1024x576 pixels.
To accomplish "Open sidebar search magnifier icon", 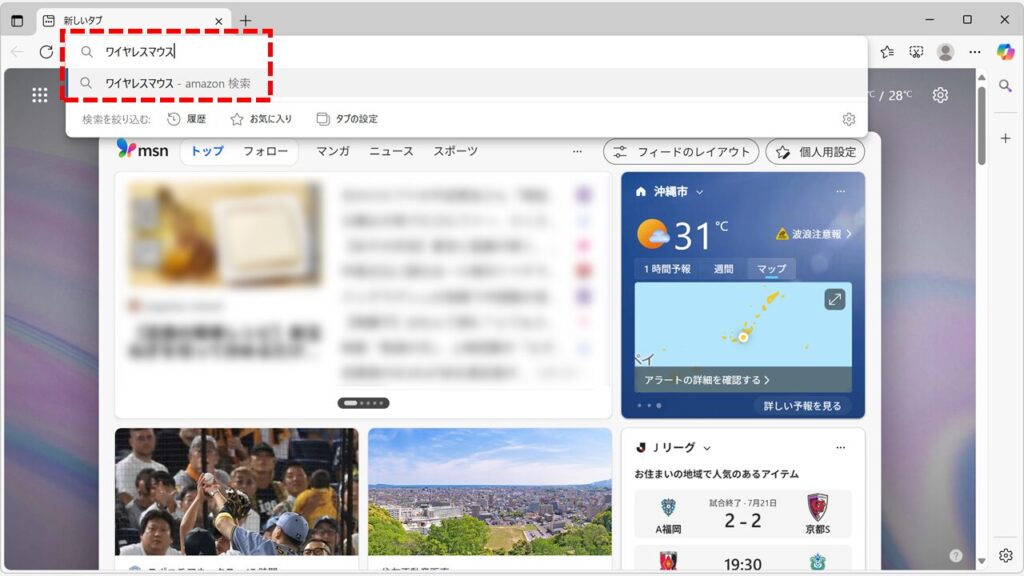I will pyautogui.click(x=1005, y=86).
